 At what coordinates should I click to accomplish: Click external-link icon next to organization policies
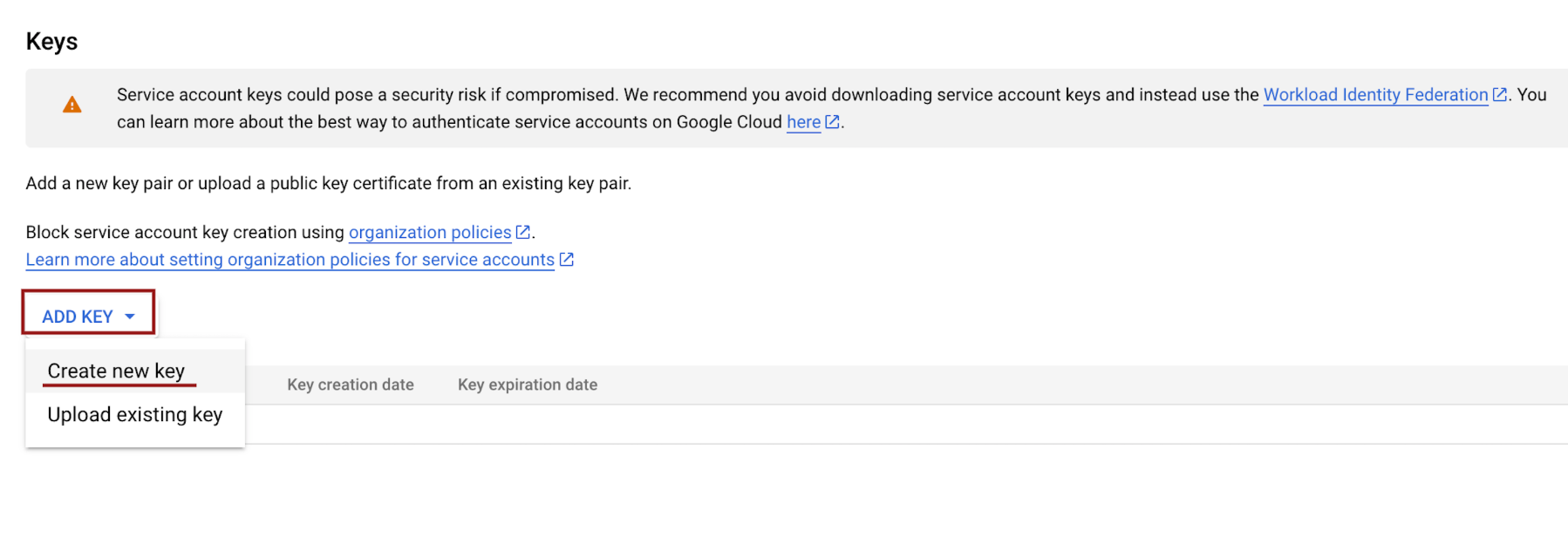tap(522, 232)
